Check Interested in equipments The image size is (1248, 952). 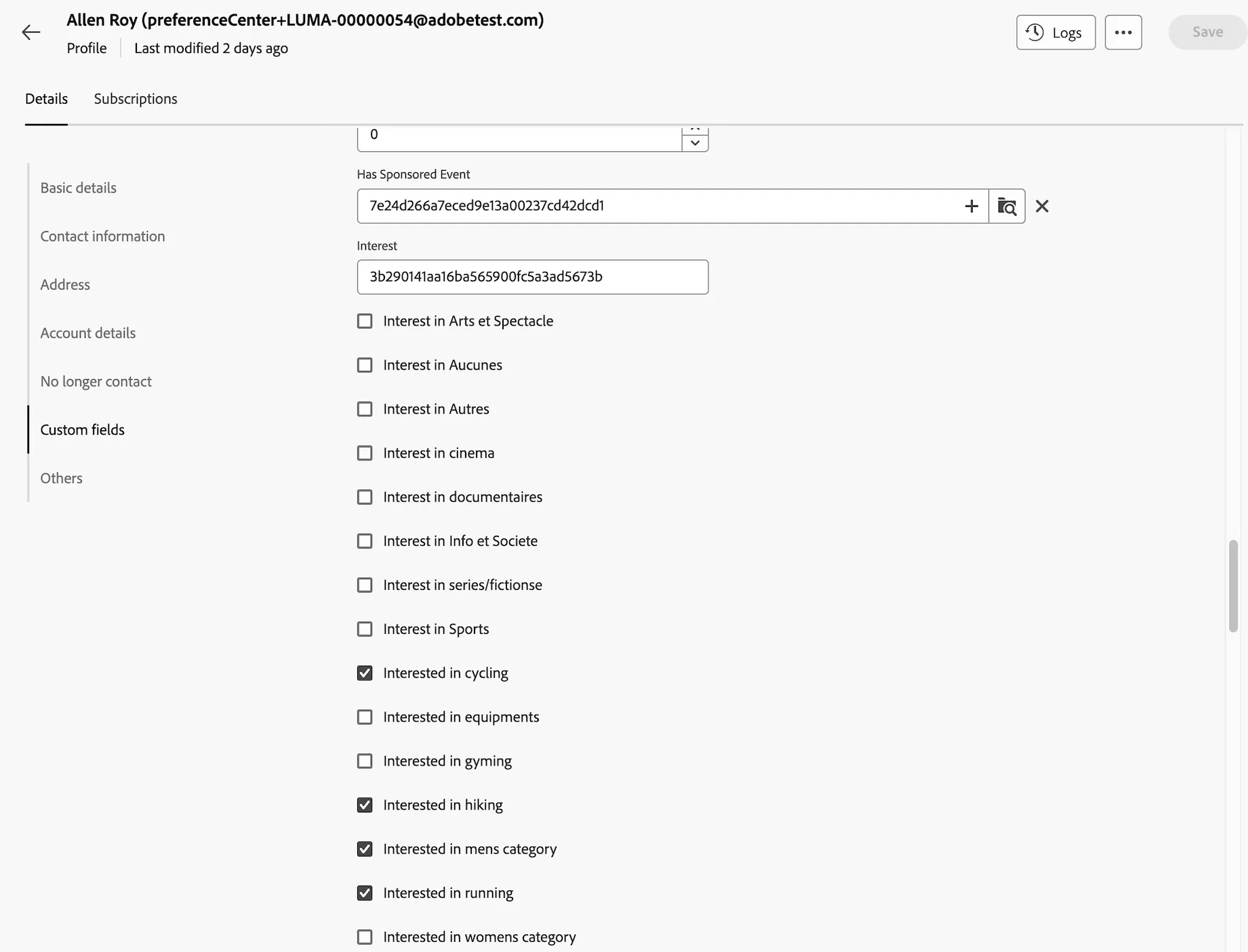(x=365, y=717)
